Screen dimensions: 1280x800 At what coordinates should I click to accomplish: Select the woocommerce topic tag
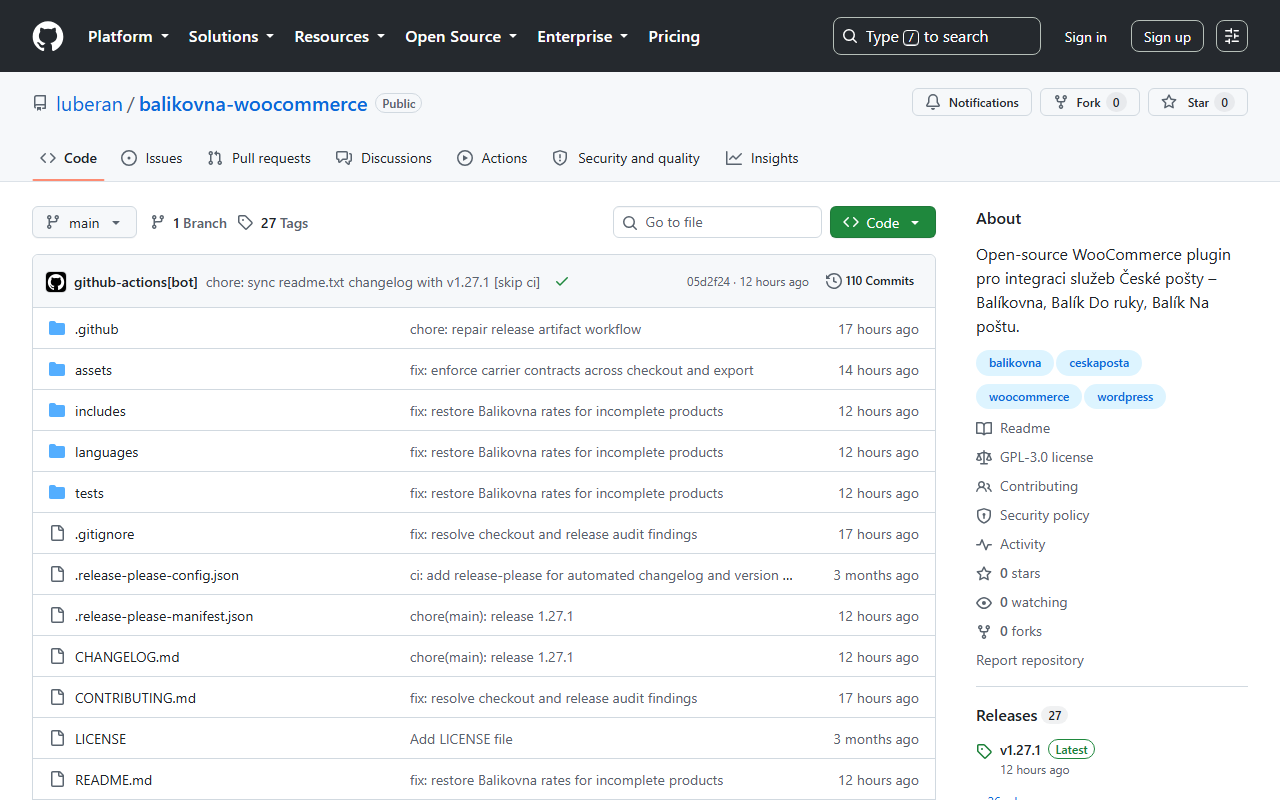(1029, 397)
